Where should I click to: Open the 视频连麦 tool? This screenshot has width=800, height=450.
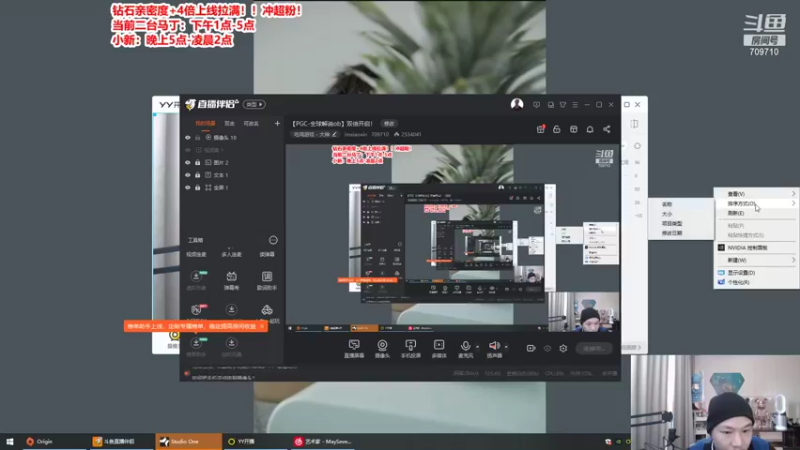(x=196, y=254)
